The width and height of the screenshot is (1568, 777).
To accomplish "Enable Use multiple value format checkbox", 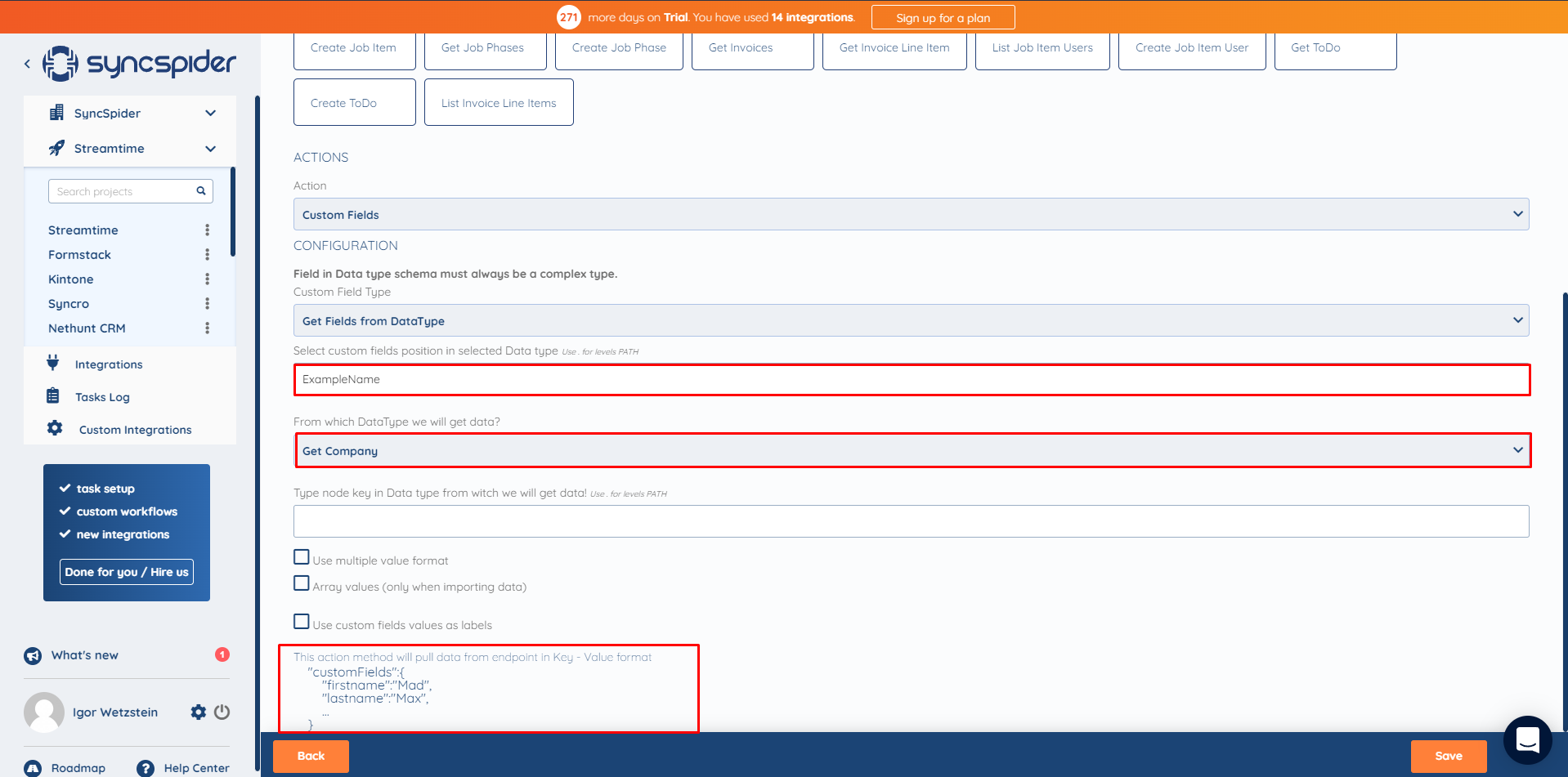I will click(x=302, y=557).
